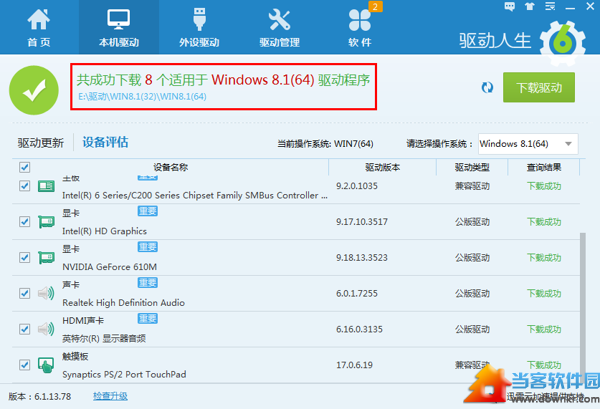
Task: Select version text 6.0.1.7255
Action: pyautogui.click(x=357, y=293)
